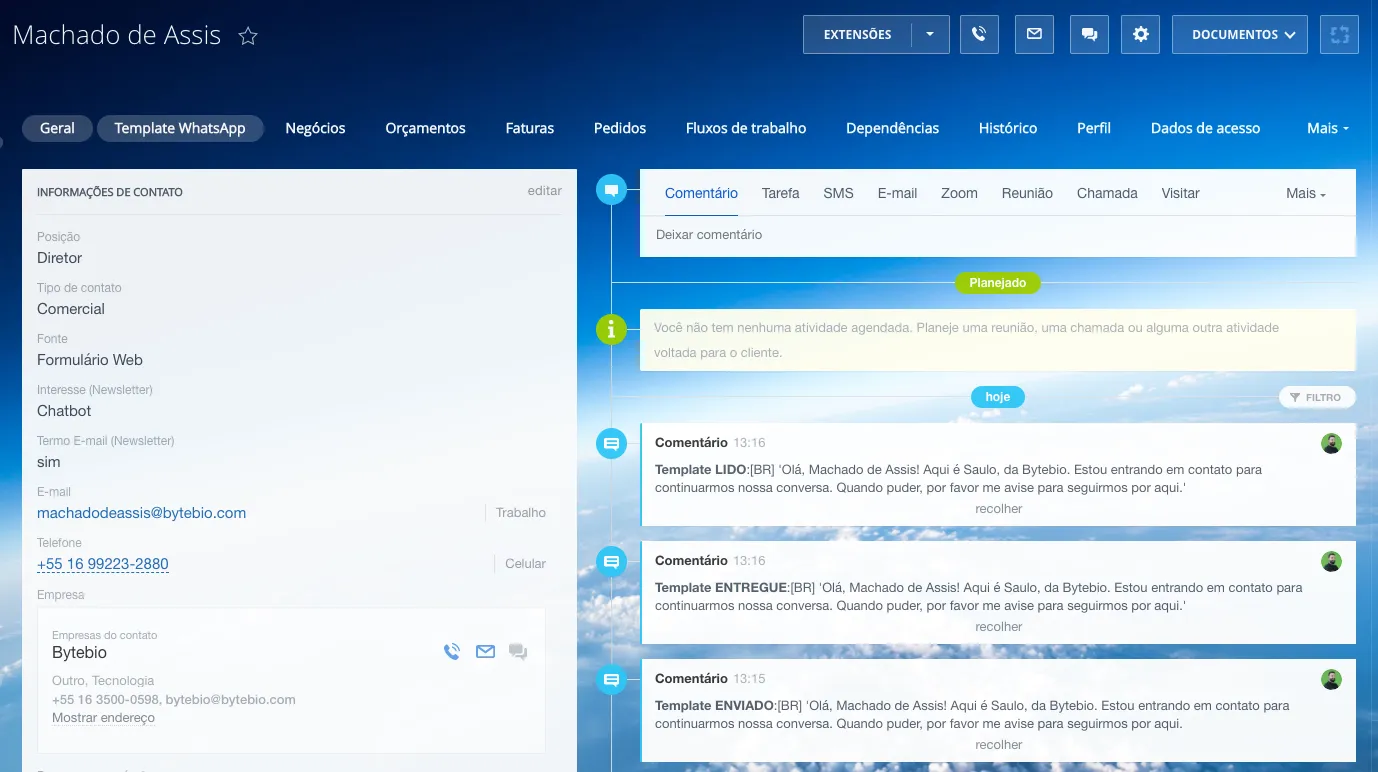Click timeline icon of Template LIDO comment
The height and width of the screenshot is (772, 1378).
point(612,443)
